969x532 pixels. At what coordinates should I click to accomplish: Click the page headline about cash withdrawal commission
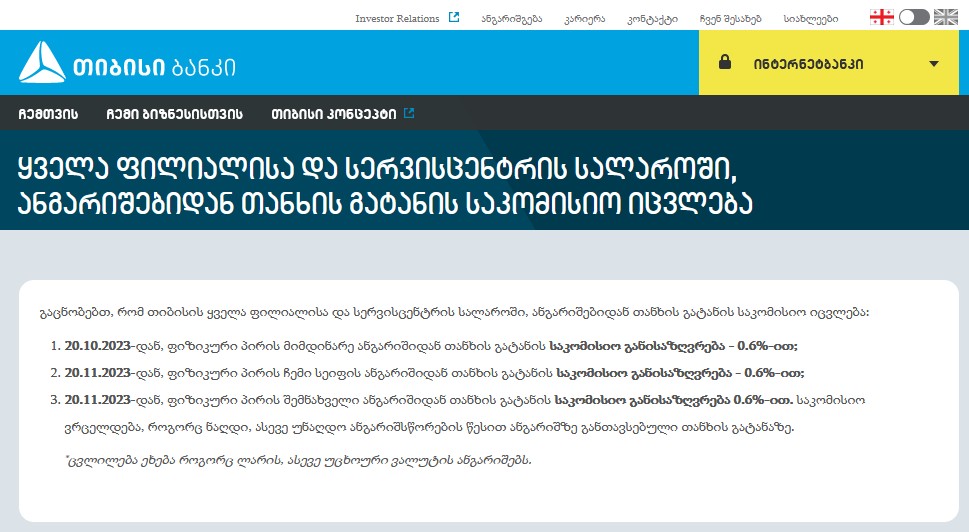[x=385, y=185]
